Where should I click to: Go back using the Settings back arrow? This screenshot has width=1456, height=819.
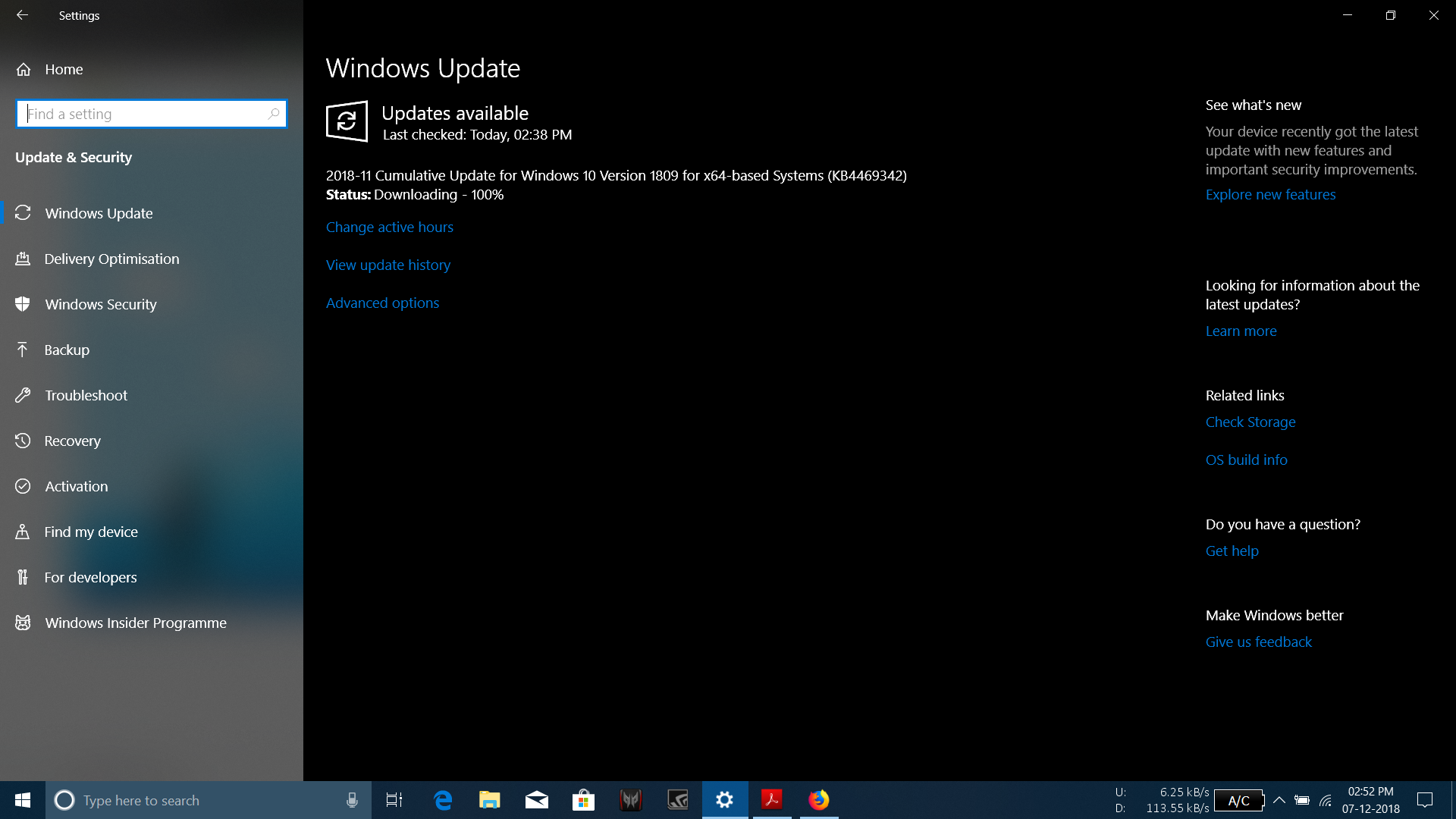pos(22,15)
